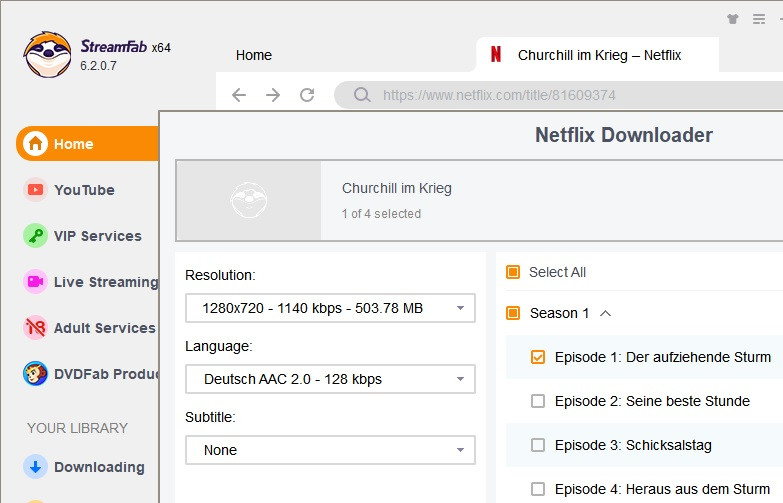
Task: Click the Adult Services sidebar label
Action: 105,328
